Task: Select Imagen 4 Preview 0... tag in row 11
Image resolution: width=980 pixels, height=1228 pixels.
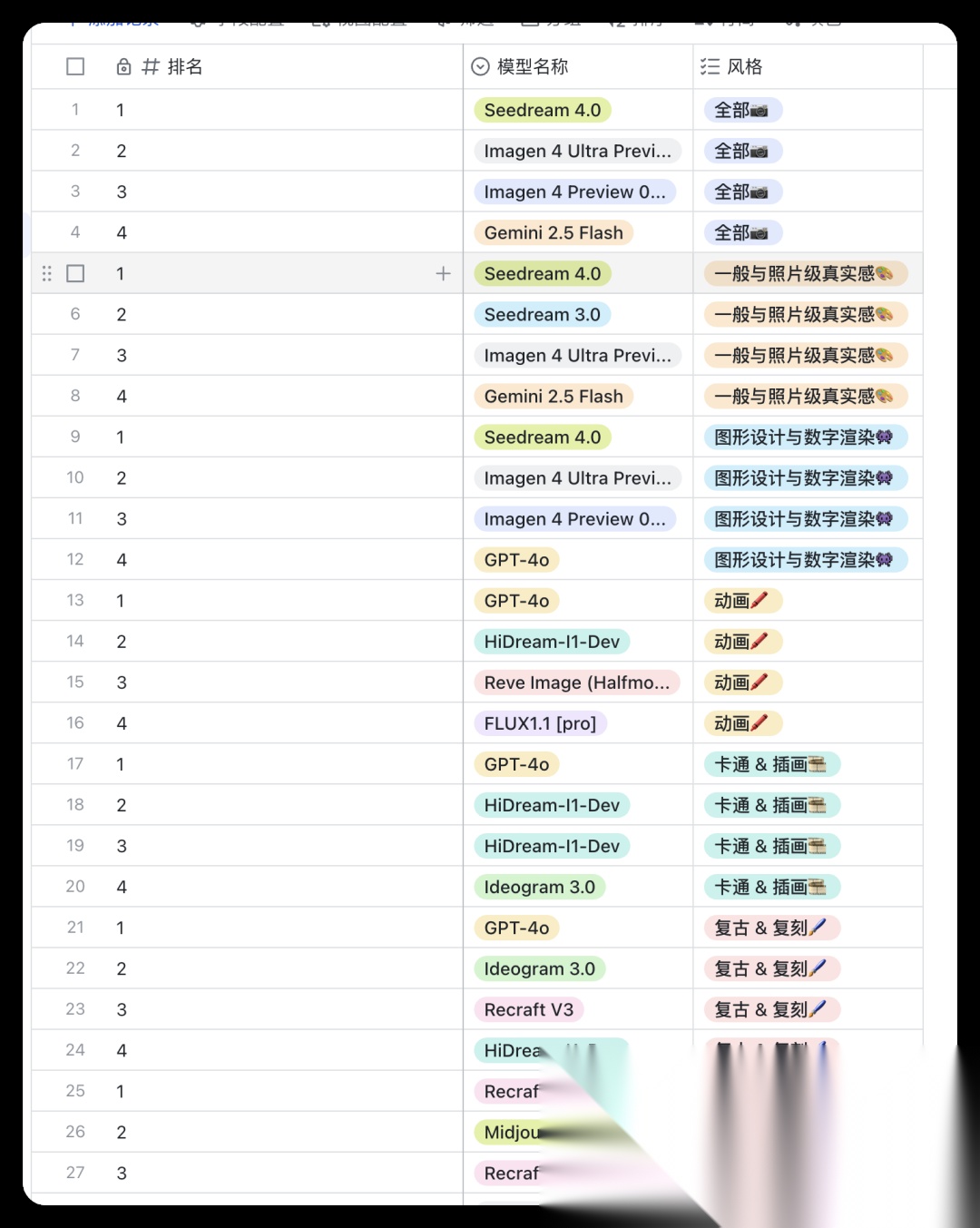Action: click(574, 518)
